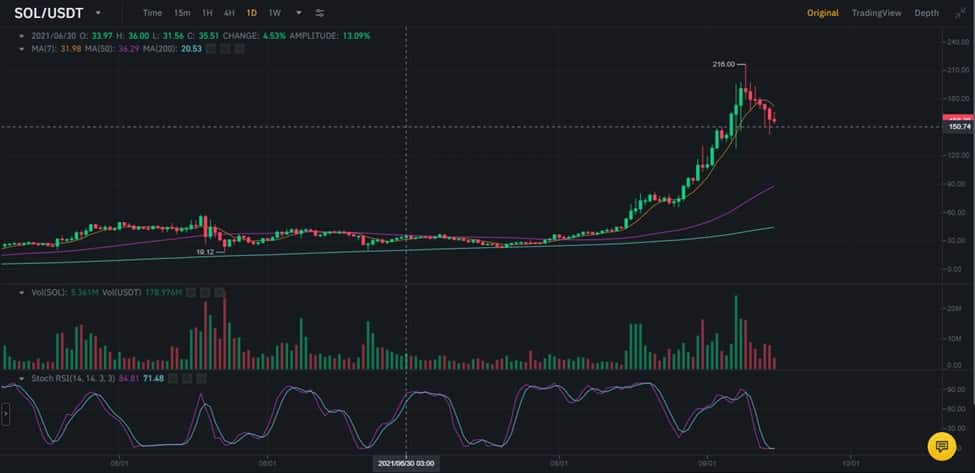Click the first icon button after MA(200) value
The image size is (975, 473).
coord(211,48)
